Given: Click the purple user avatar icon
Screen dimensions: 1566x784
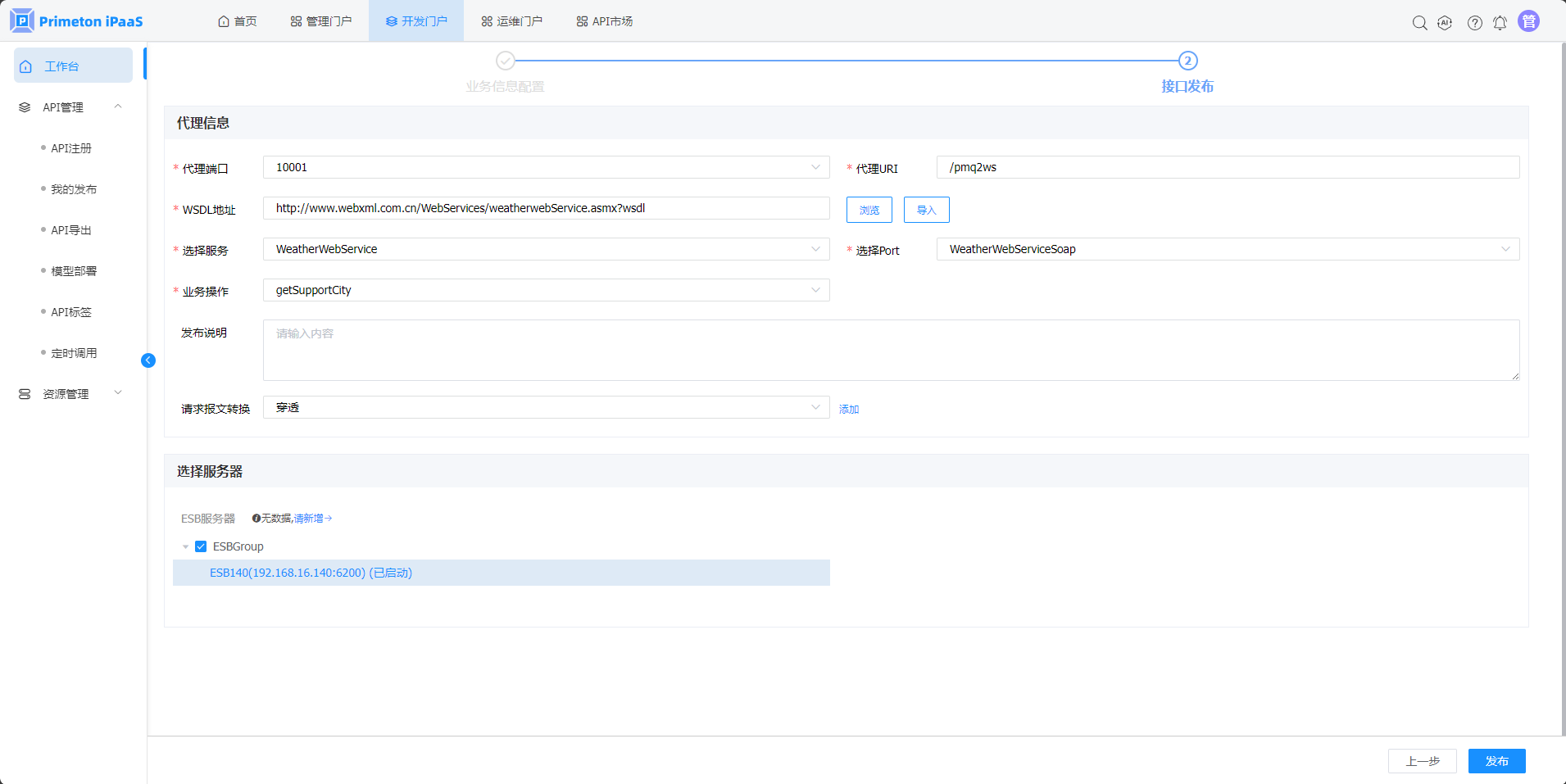Looking at the screenshot, I should [1528, 21].
